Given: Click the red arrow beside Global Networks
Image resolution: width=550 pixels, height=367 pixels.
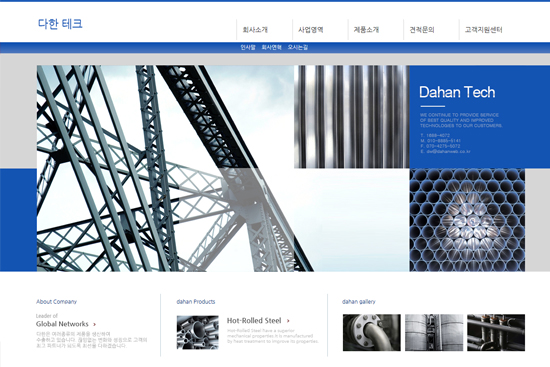Looking at the screenshot, I should pos(94,324).
